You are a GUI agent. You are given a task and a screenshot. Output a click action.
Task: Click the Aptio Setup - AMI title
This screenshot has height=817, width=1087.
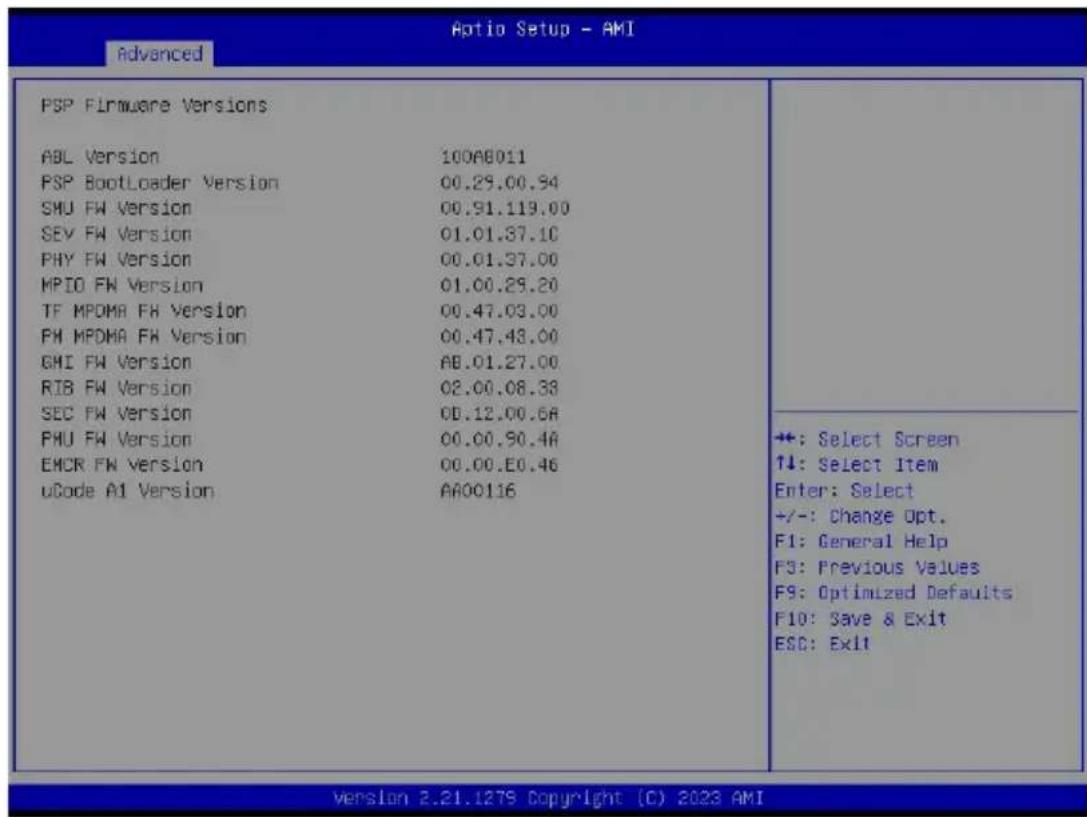(x=543, y=29)
